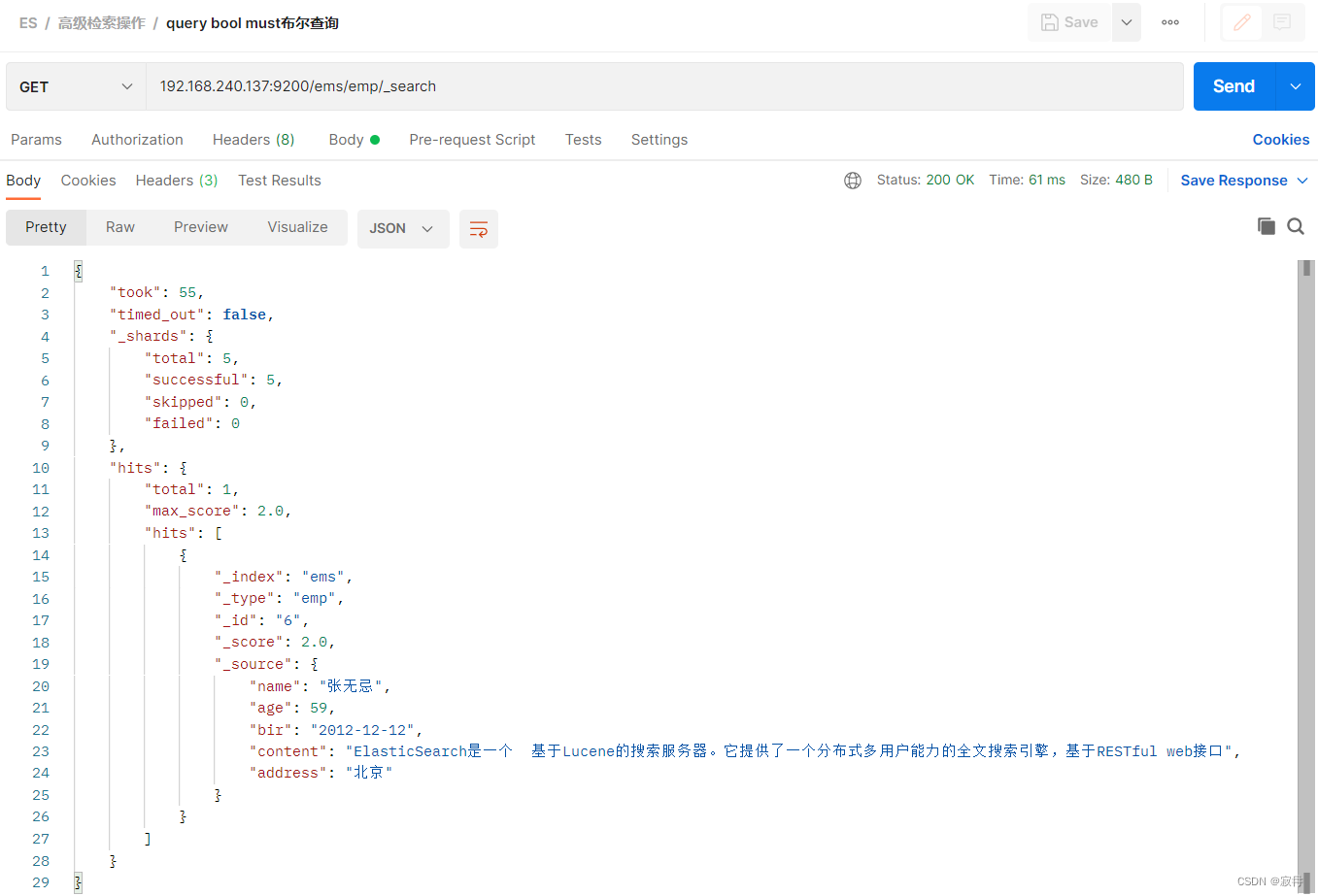Click the "max_score": 2.0 line
1318x896 pixels.
pos(218,512)
